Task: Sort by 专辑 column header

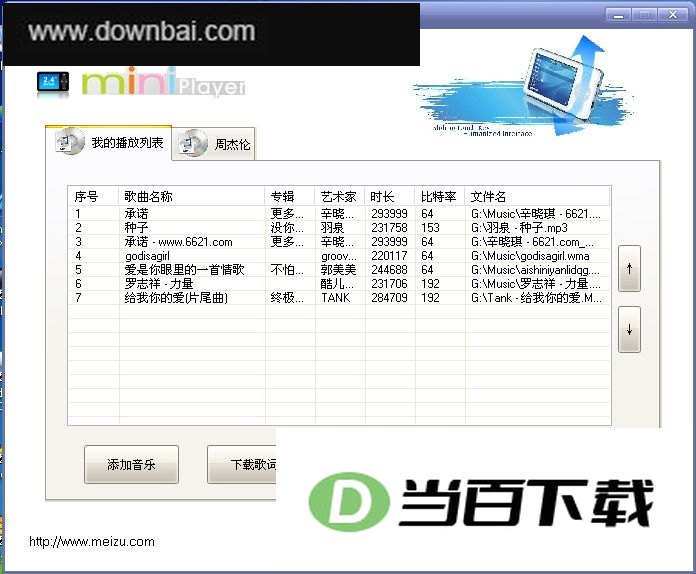Action: point(290,196)
